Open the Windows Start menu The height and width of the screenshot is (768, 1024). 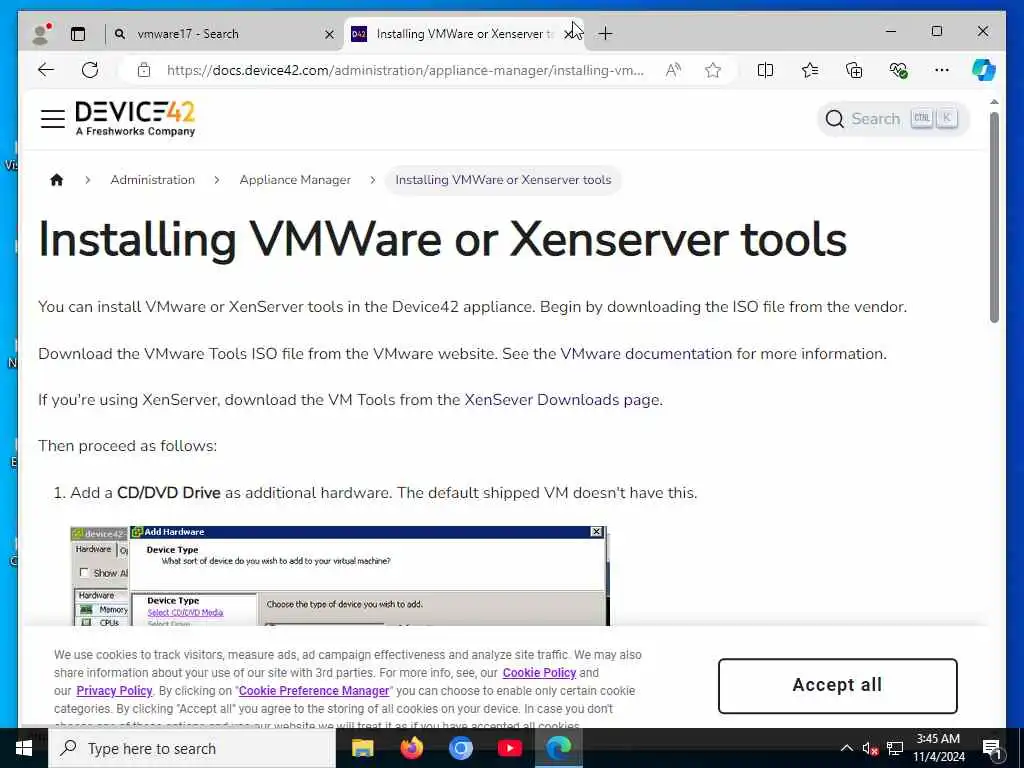[x=24, y=748]
